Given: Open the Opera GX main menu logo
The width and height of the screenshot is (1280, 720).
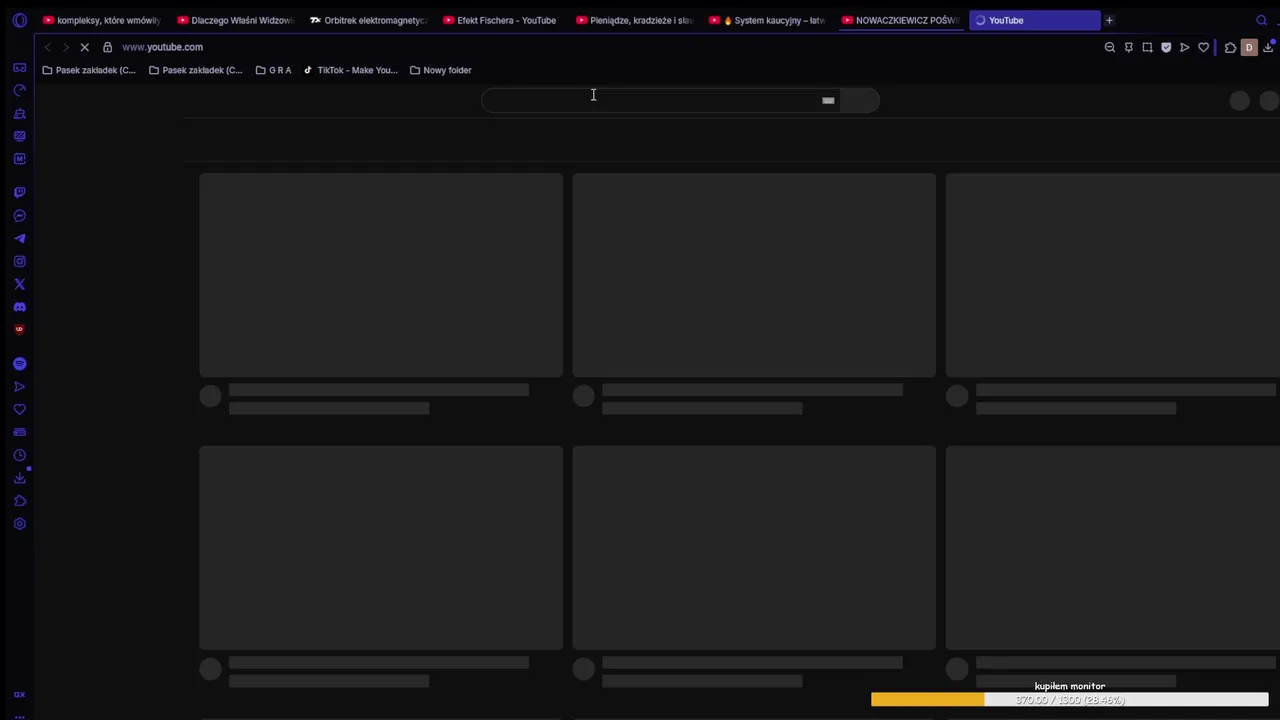Looking at the screenshot, I should click(19, 20).
